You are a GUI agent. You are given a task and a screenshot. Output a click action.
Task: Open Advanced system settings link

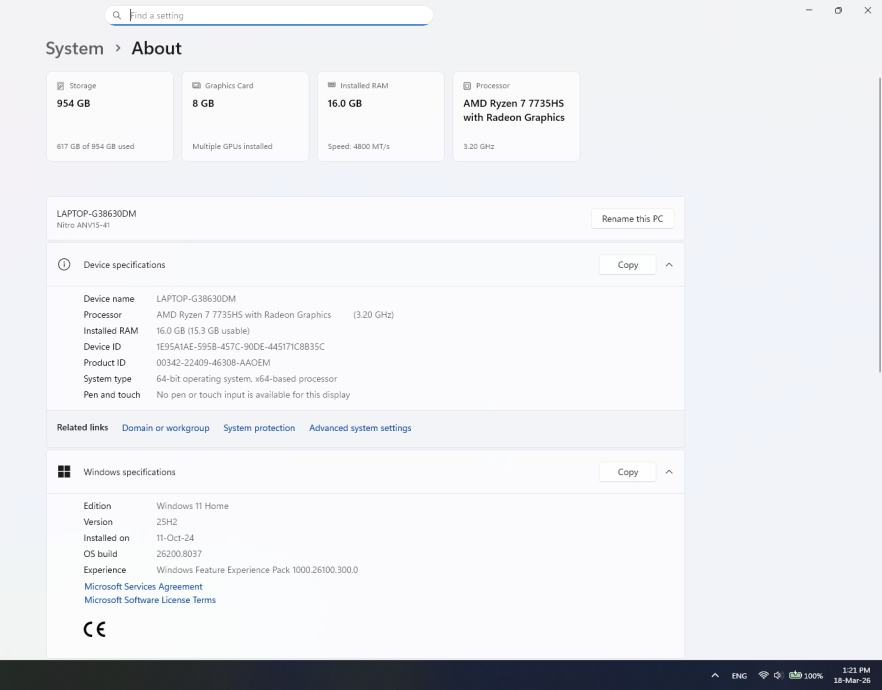tap(360, 428)
